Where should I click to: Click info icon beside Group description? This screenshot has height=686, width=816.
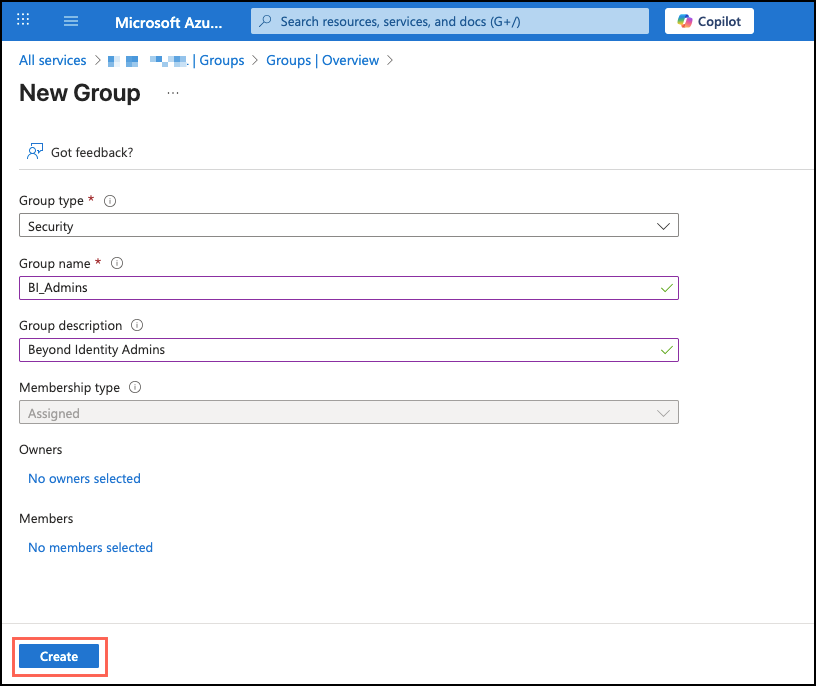click(x=137, y=325)
